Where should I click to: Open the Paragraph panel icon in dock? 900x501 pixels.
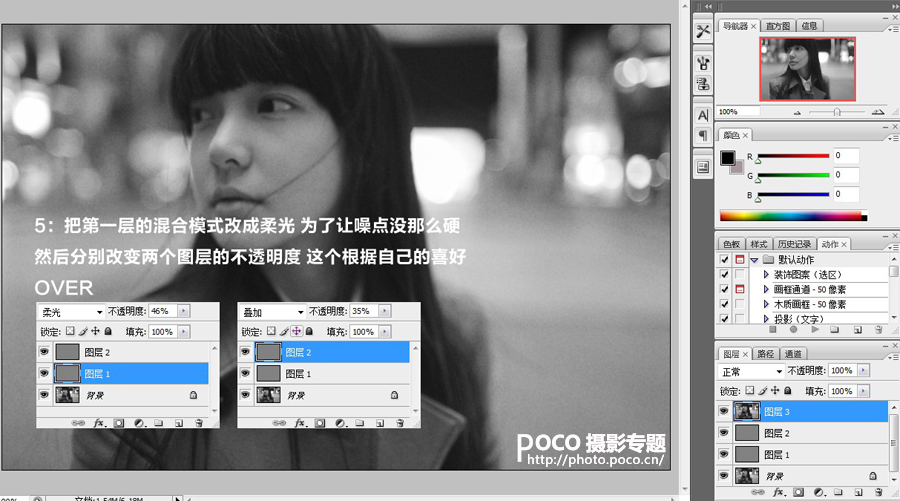click(x=703, y=135)
